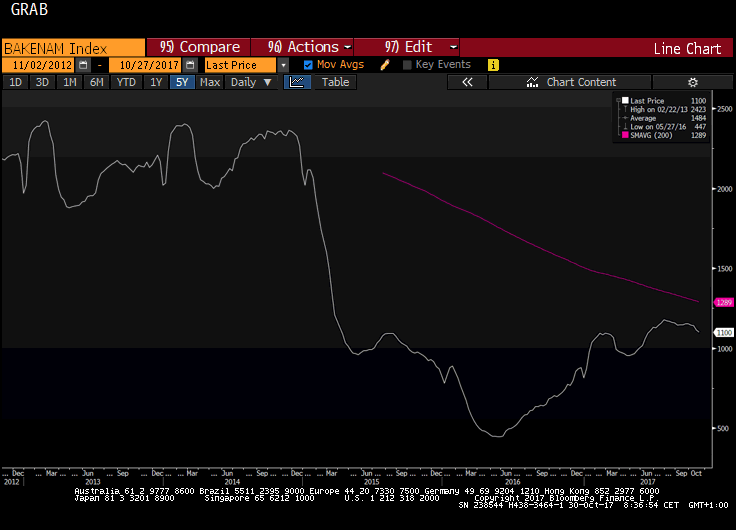Click the Last Price field box

coord(241,65)
